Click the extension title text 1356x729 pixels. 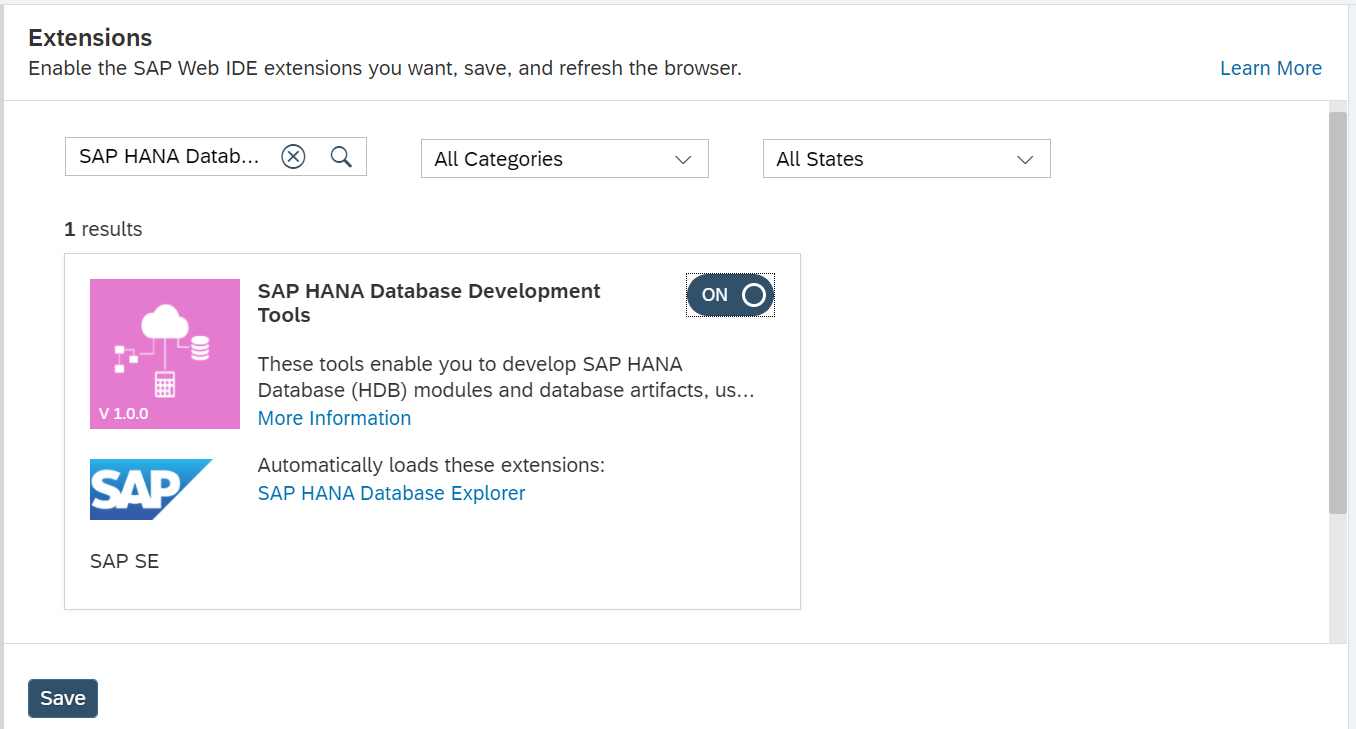coord(428,302)
